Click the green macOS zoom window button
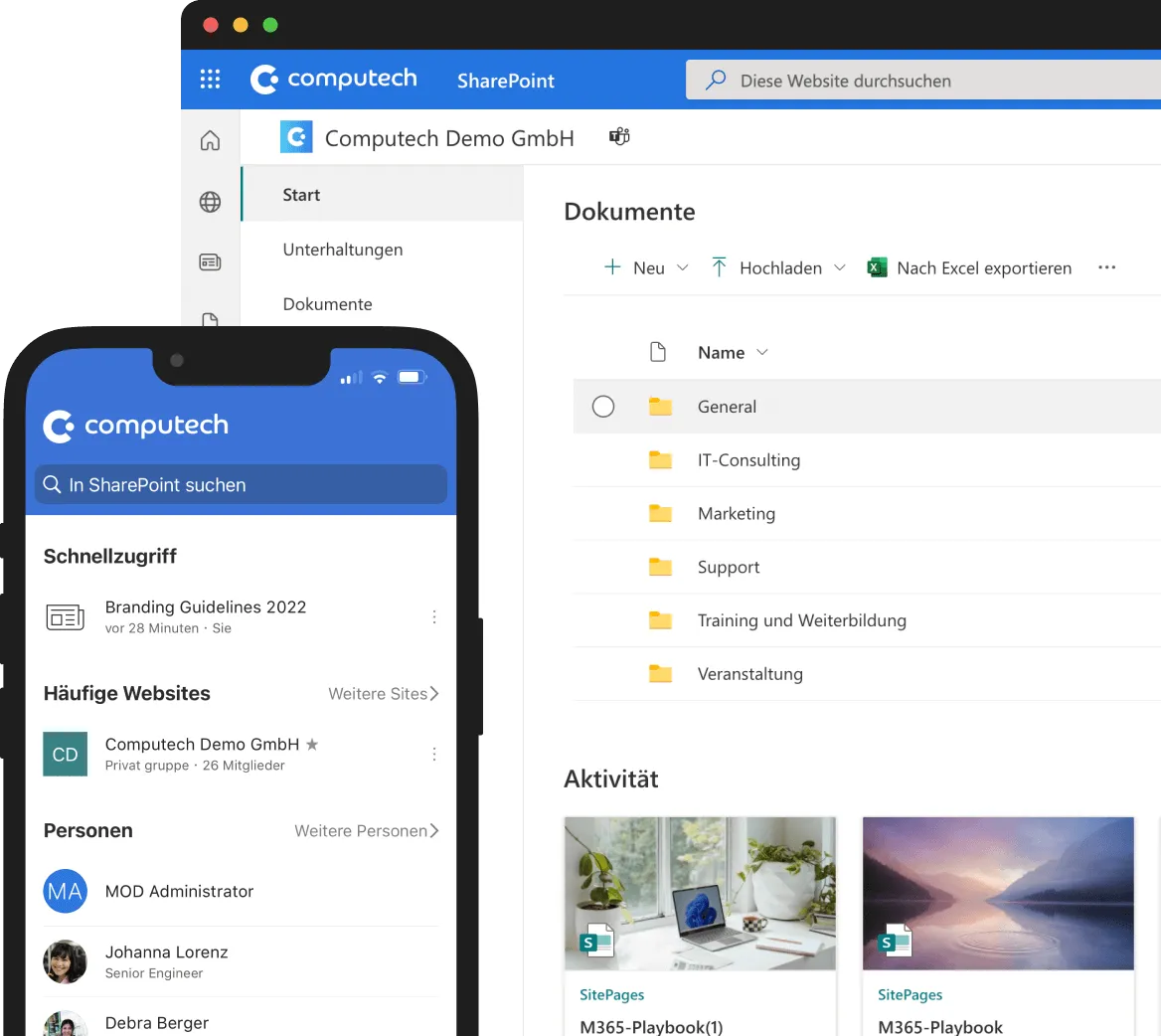The width and height of the screenshot is (1161, 1036). 270,25
